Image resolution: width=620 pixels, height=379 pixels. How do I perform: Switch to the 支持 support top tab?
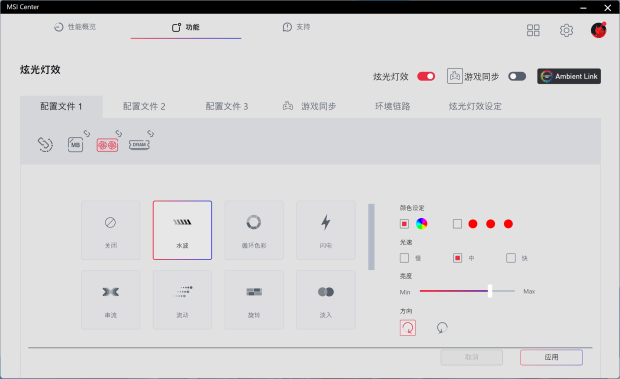(x=297, y=27)
